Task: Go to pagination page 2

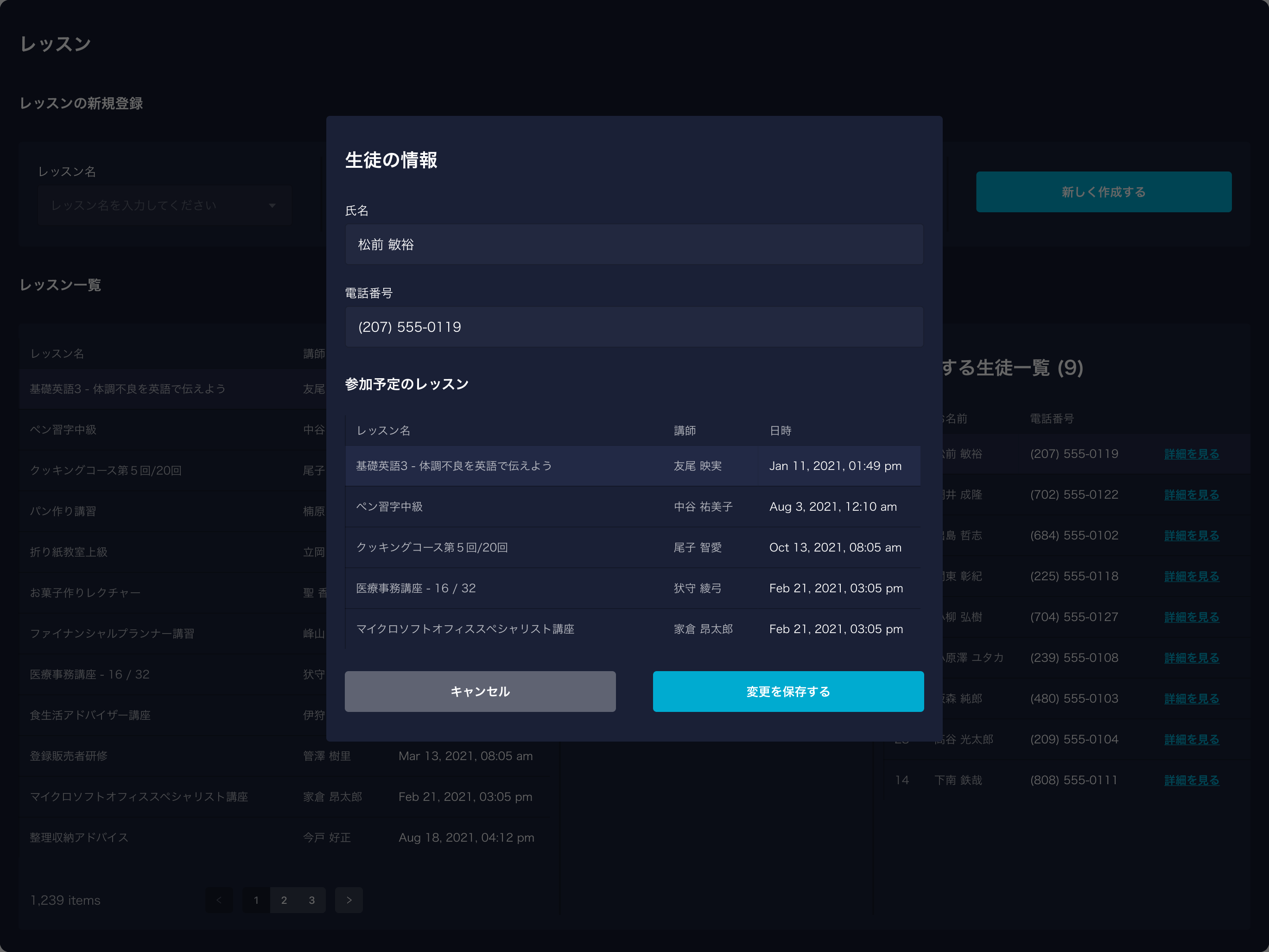Action: (284, 900)
